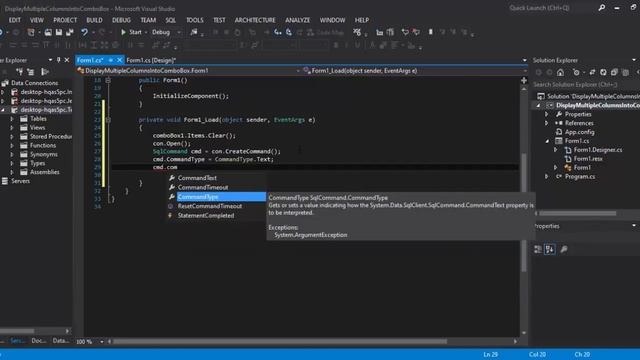The width and height of the screenshot is (640, 360).
Task: Open the DEBUG menu
Action: pyautogui.click(x=121, y=20)
